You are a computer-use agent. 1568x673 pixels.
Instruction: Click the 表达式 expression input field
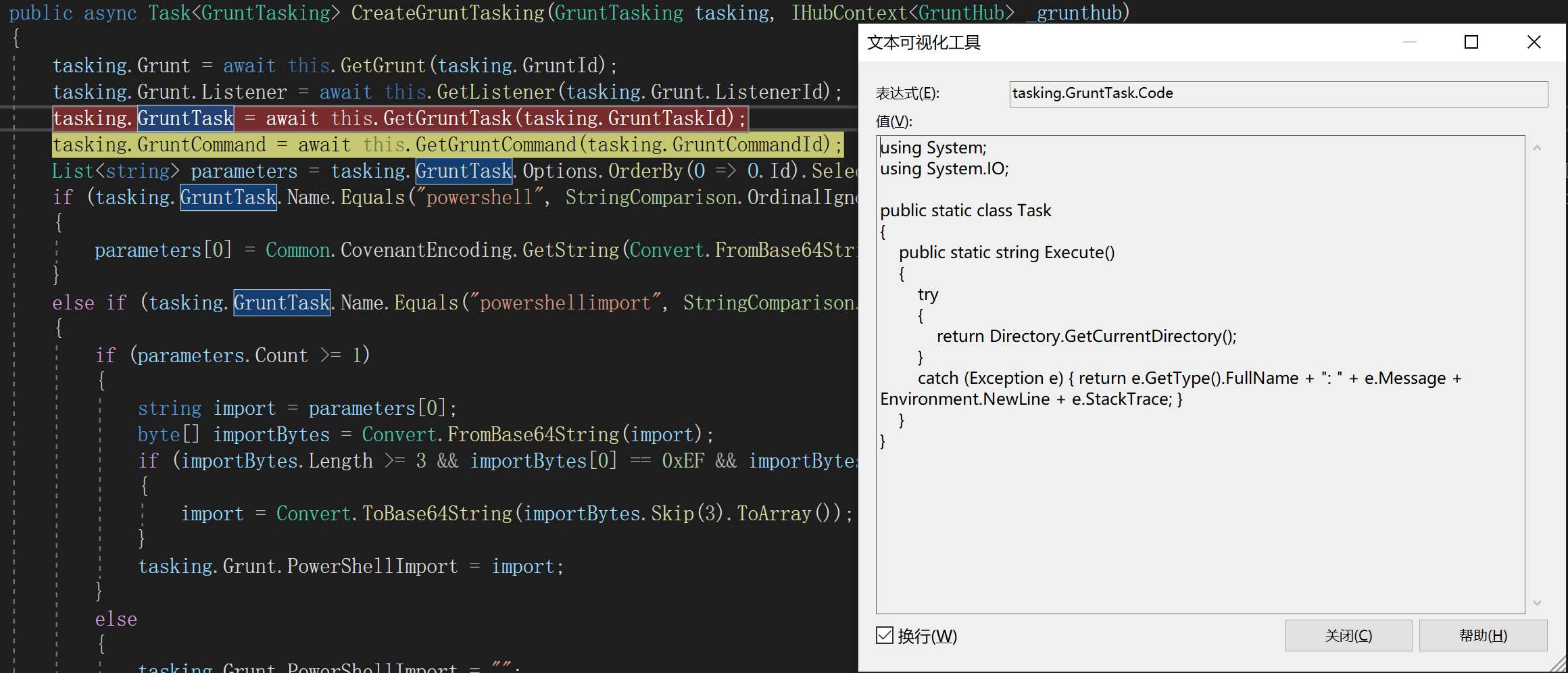[x=1278, y=93]
